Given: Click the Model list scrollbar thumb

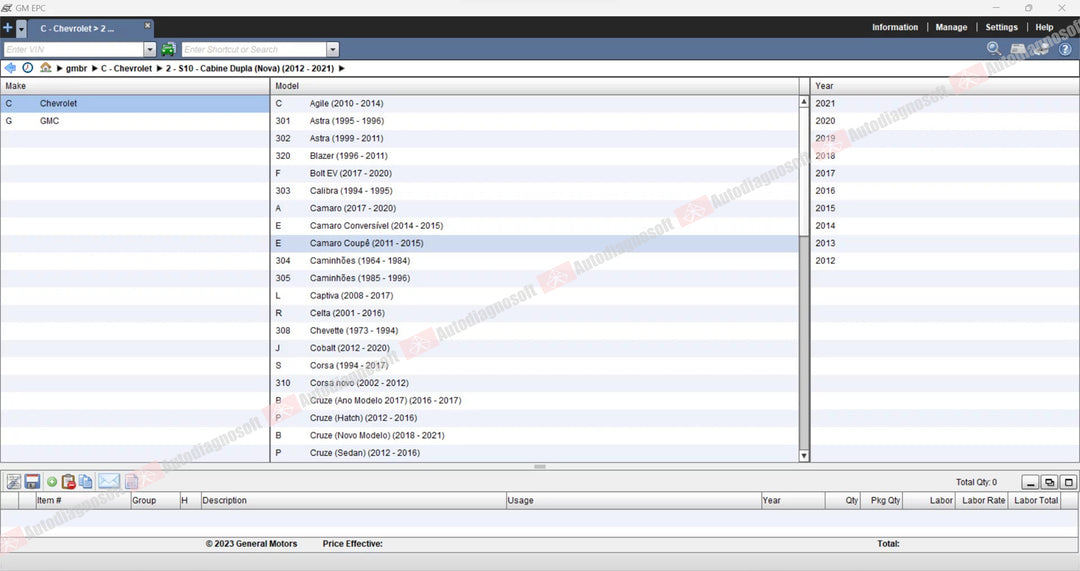Looking at the screenshot, I should [x=804, y=171].
